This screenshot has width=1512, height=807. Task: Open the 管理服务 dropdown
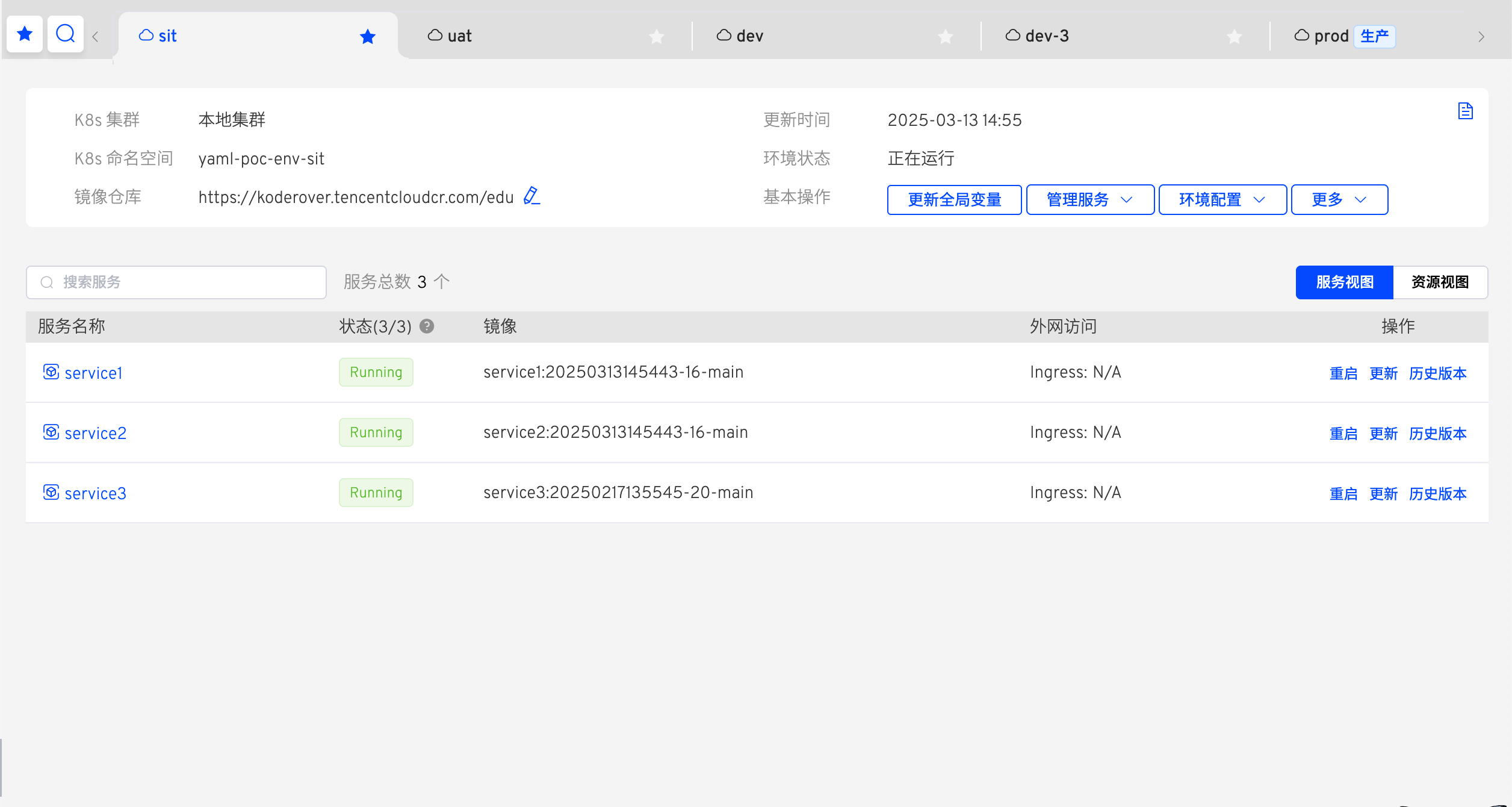point(1090,199)
